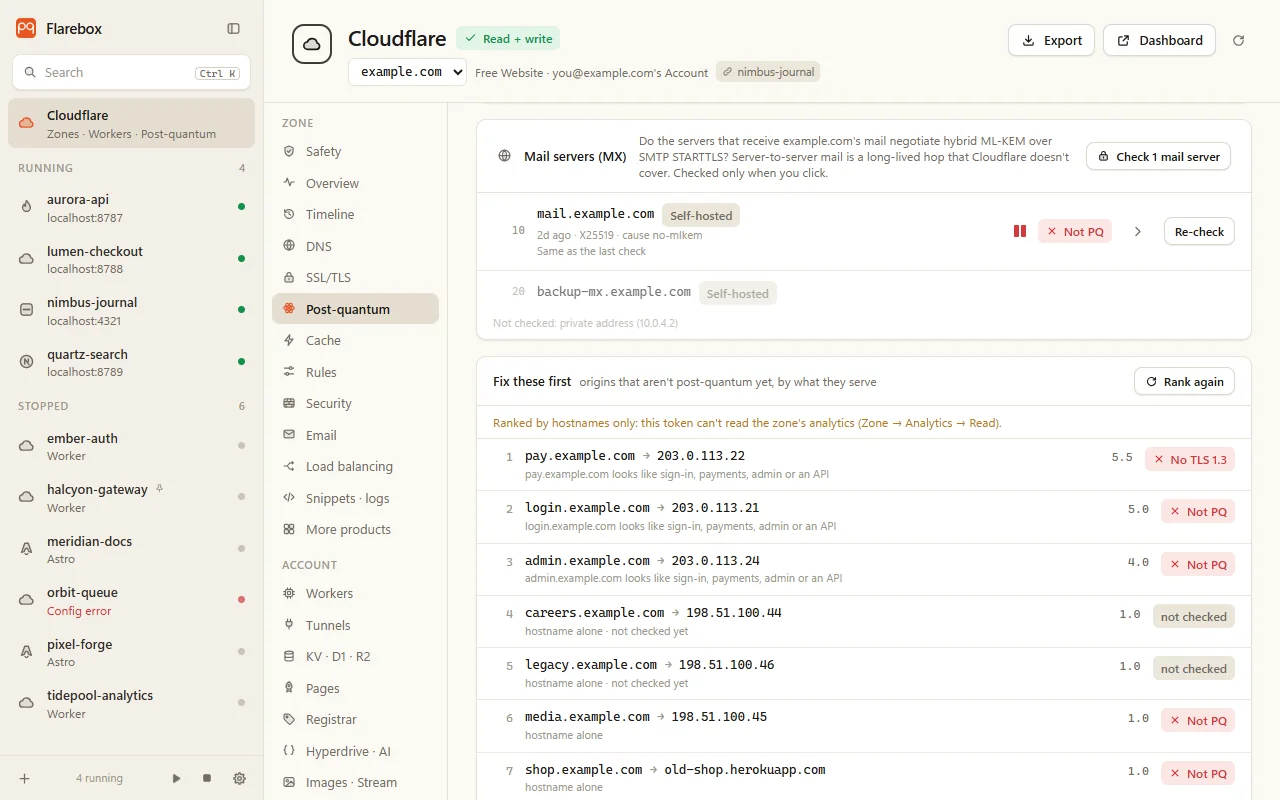Viewport: 1280px width, 800px height.
Task: Select the lumen-checkout project
Action: tap(131, 259)
